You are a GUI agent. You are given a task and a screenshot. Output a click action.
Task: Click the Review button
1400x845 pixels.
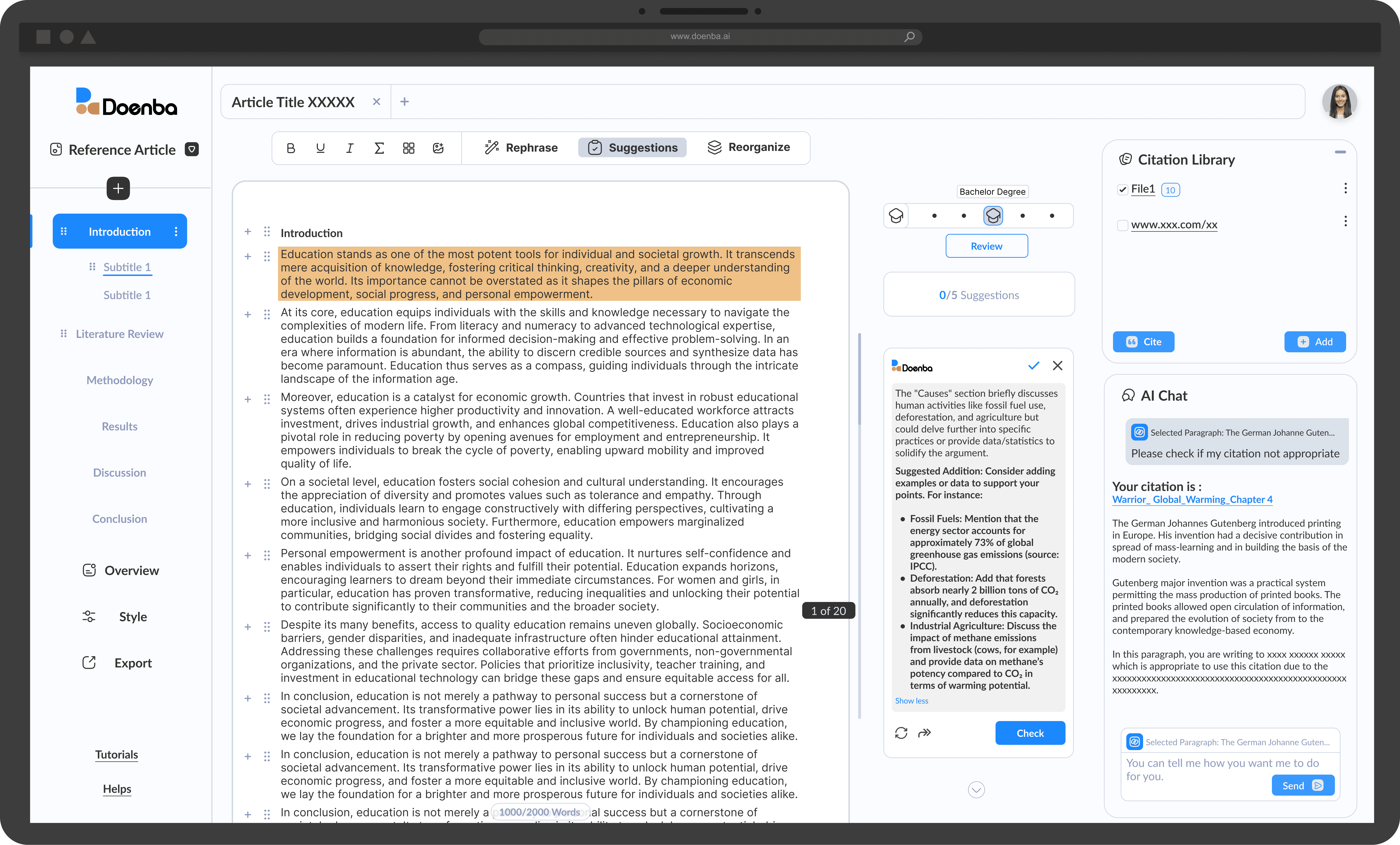click(x=987, y=246)
